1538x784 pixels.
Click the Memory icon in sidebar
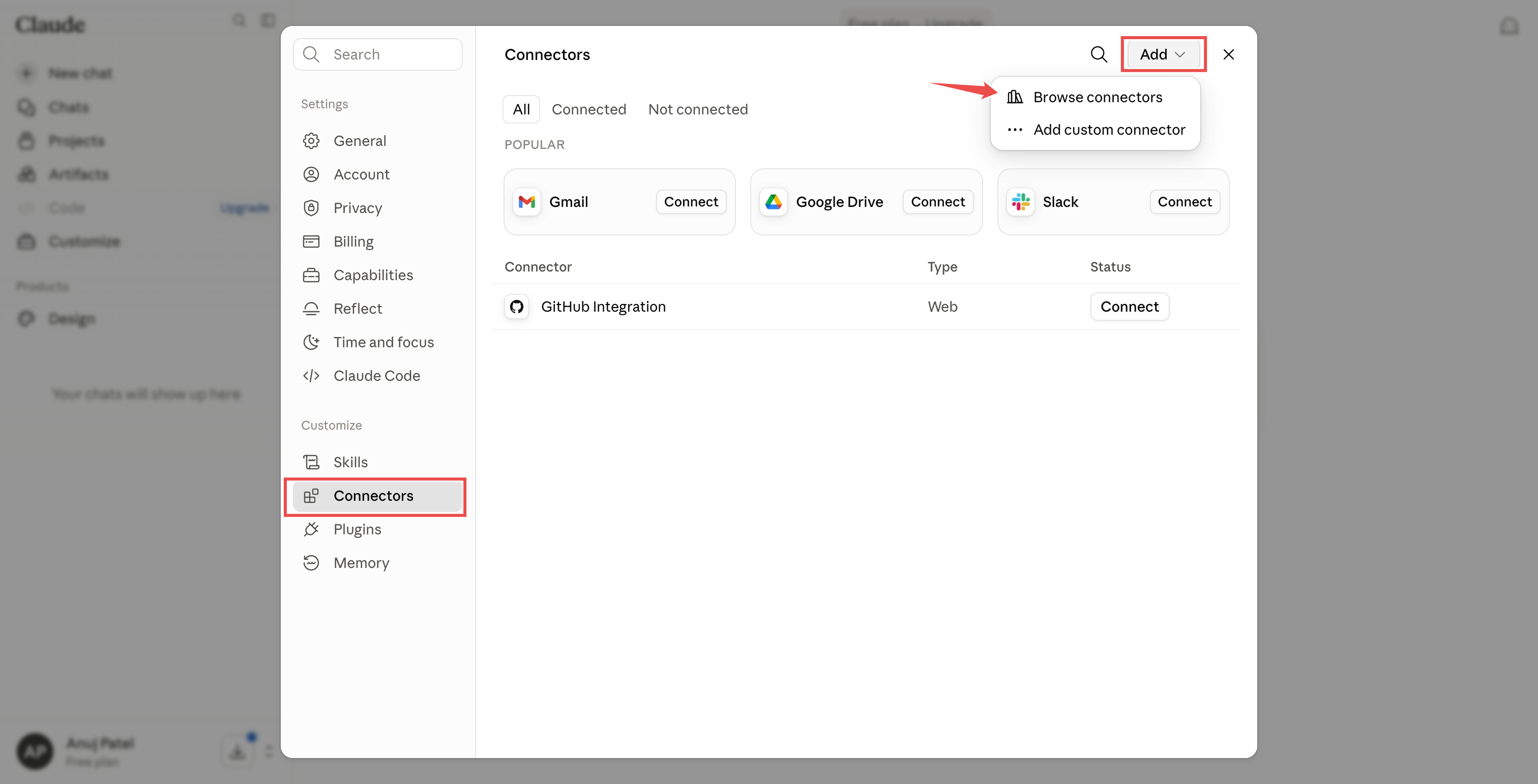(x=311, y=563)
